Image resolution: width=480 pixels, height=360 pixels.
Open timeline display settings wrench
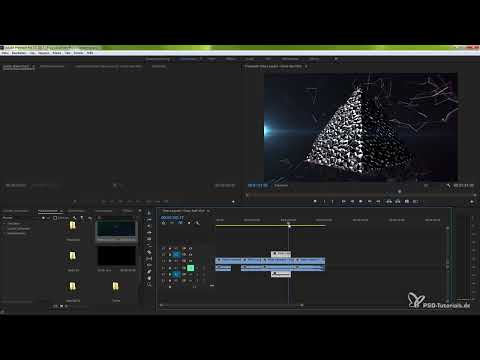coord(197,223)
